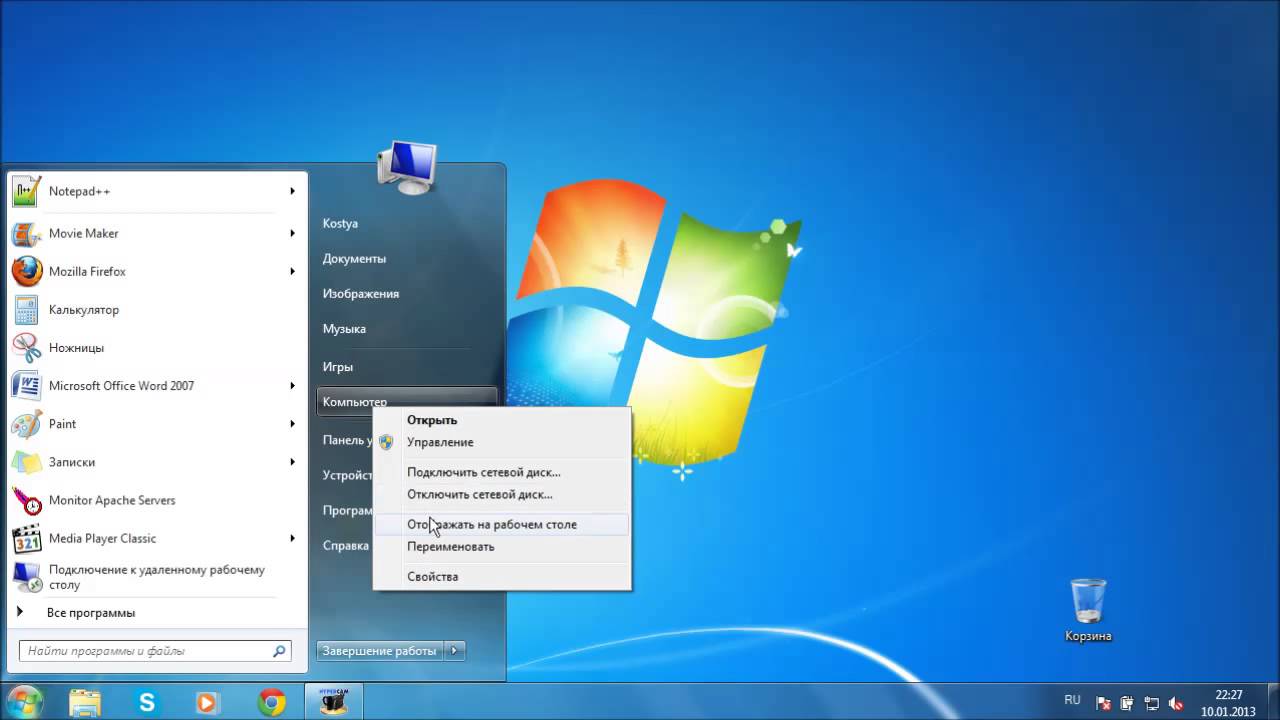Expand Movie Maker jump list arrow
Viewport: 1280px width, 720px height.
pyautogui.click(x=293, y=233)
